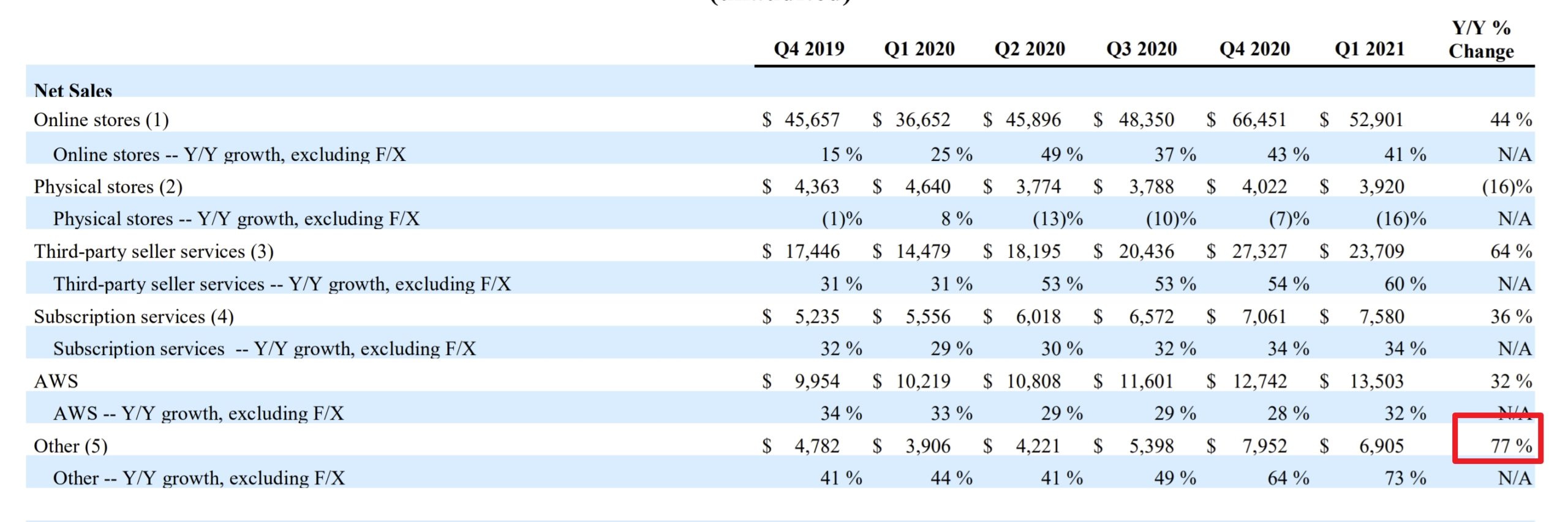Click AWS Q1 2020 value 10,219

(x=923, y=381)
